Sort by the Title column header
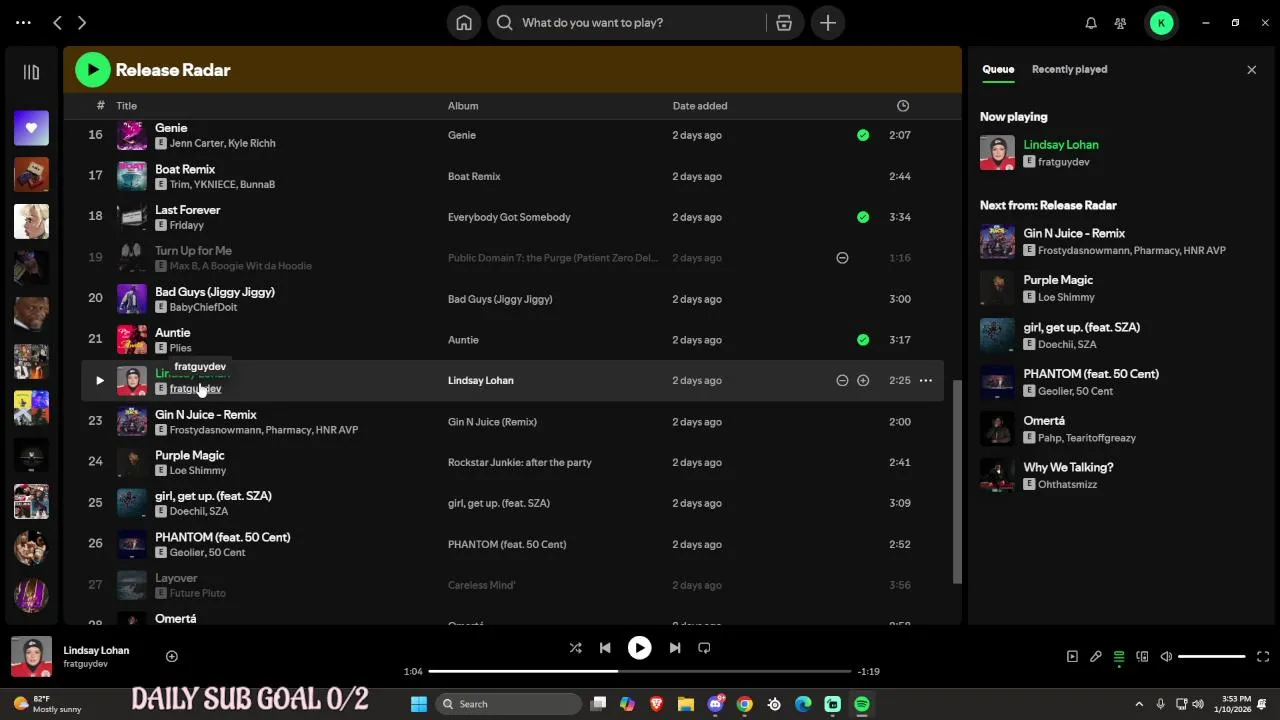 click(126, 106)
